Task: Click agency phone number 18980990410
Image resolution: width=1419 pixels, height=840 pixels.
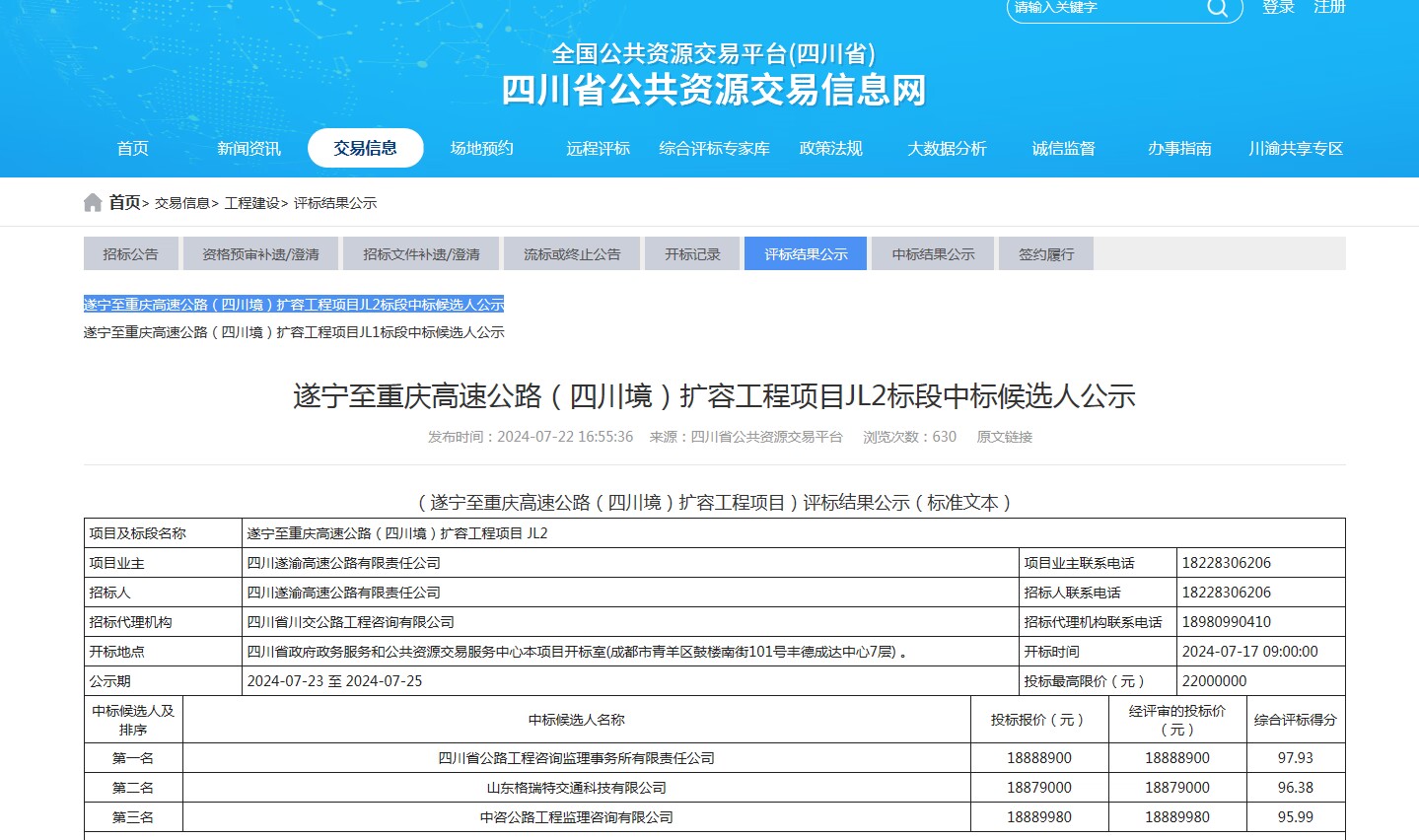Action: pos(1226,622)
